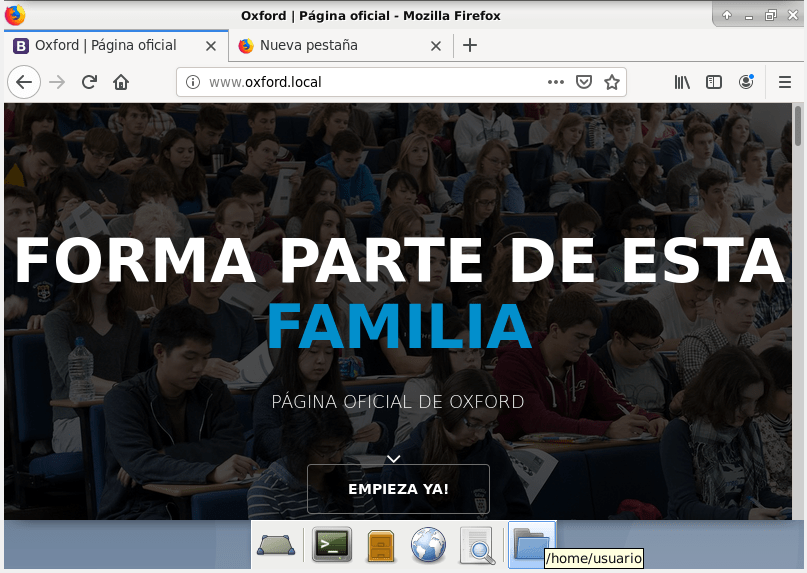Show site information for oxford.local
This screenshot has height=573, width=807.
[193, 82]
